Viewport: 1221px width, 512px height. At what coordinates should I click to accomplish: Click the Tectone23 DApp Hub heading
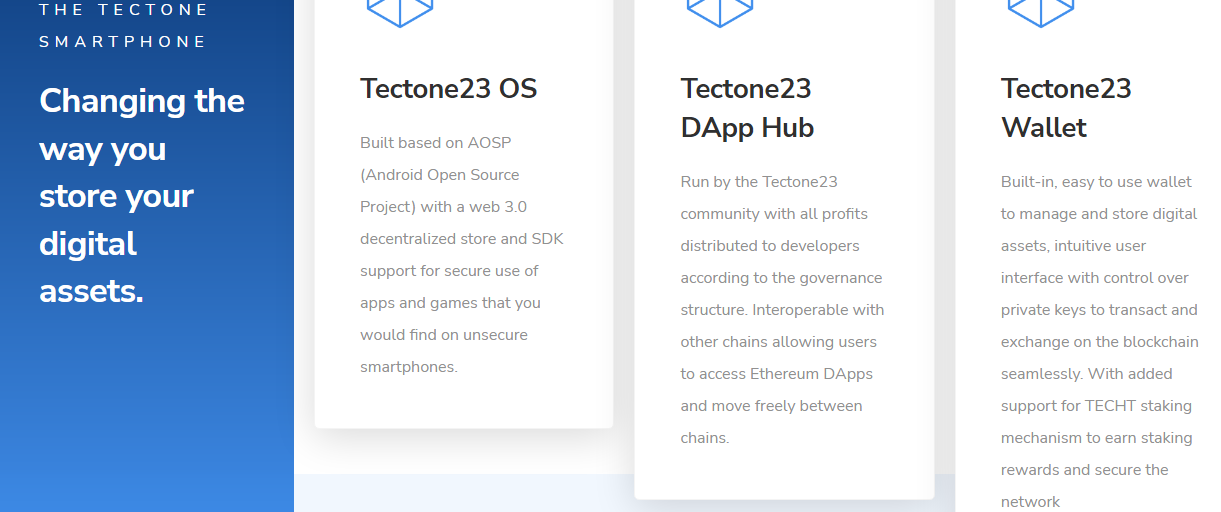click(747, 108)
